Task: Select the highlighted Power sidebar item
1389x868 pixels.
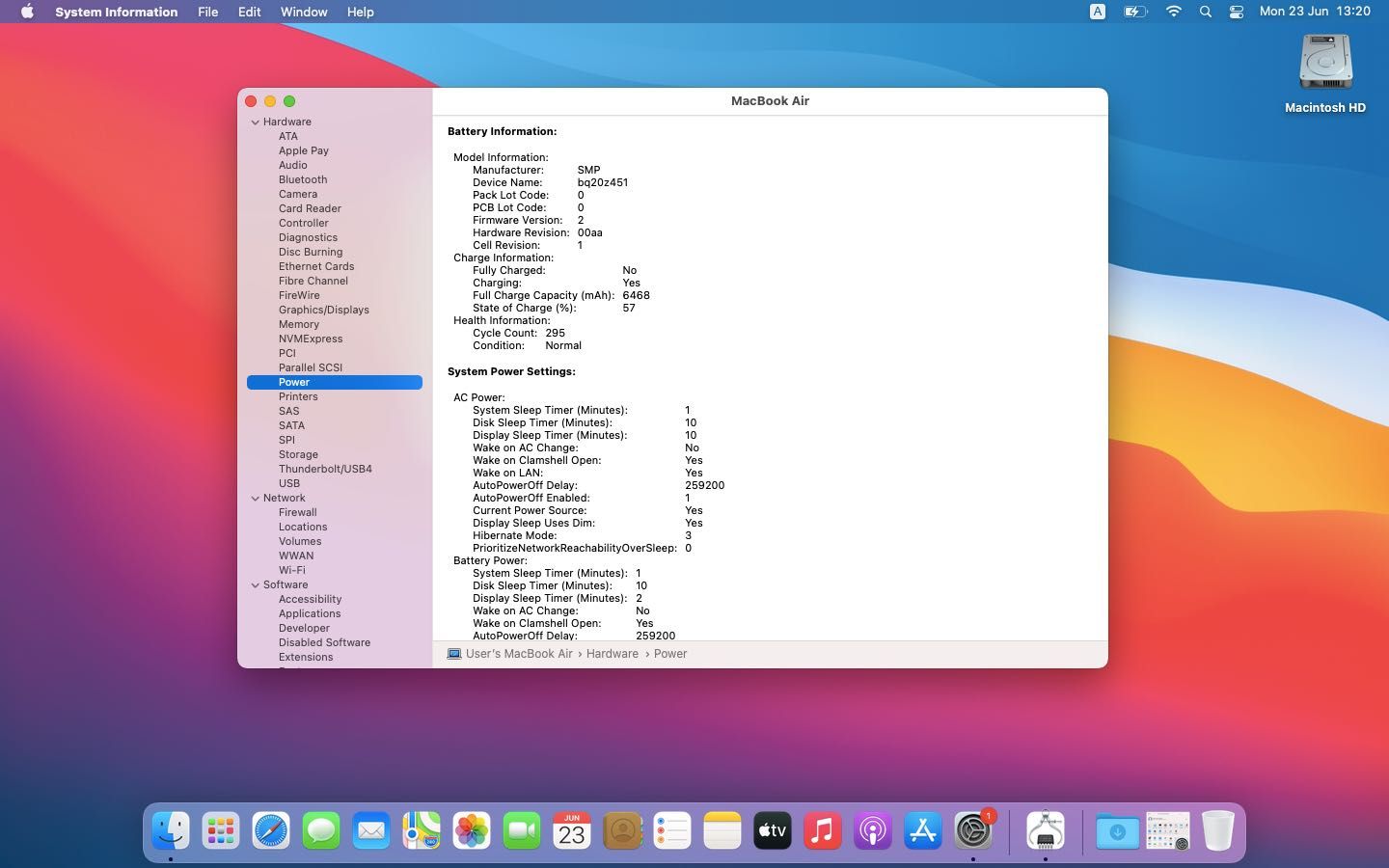Action: (x=335, y=382)
